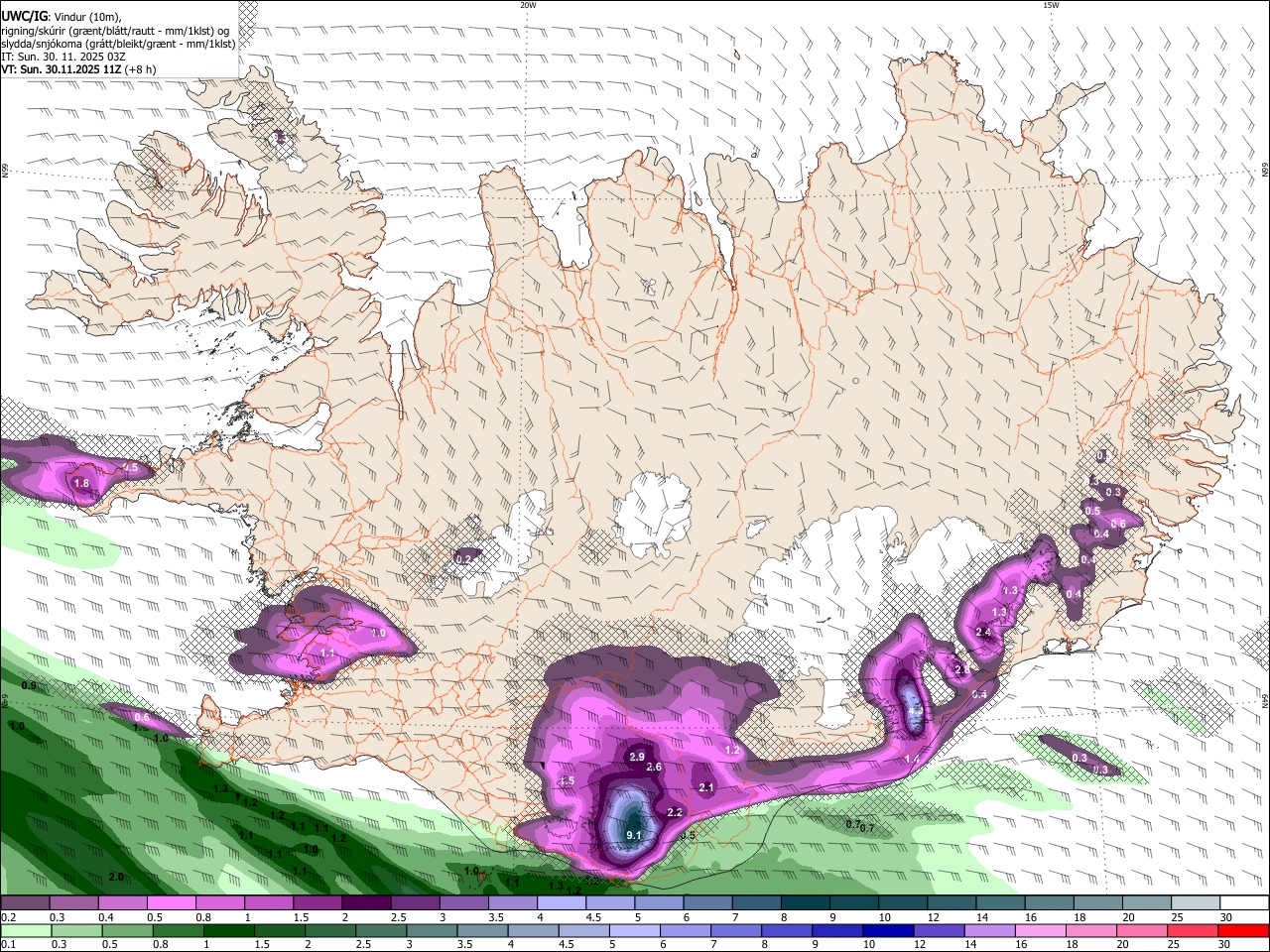Click the darkest purple 2–2.5 snow legend swatch
Screen dimensions: 1270x952
365,902
